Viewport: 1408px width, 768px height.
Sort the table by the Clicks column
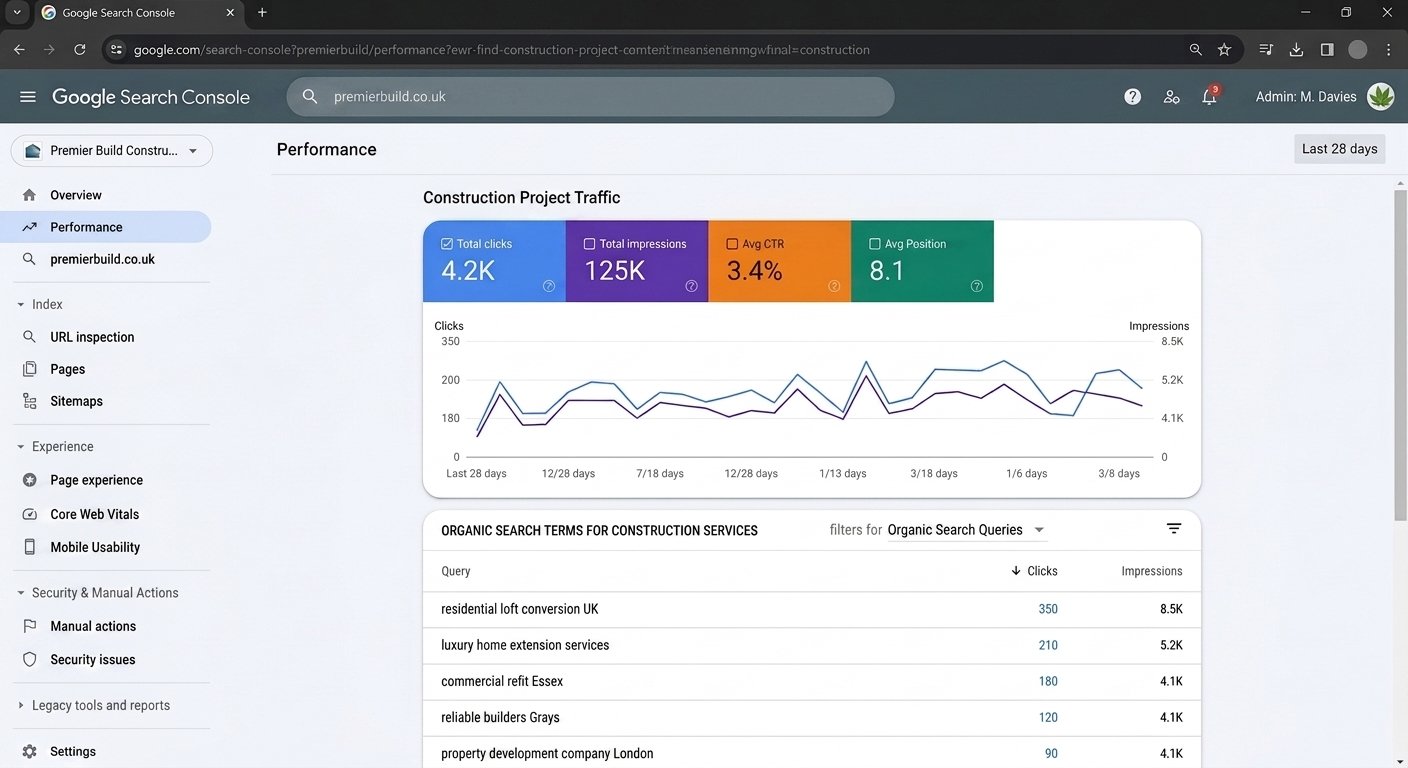point(1034,571)
